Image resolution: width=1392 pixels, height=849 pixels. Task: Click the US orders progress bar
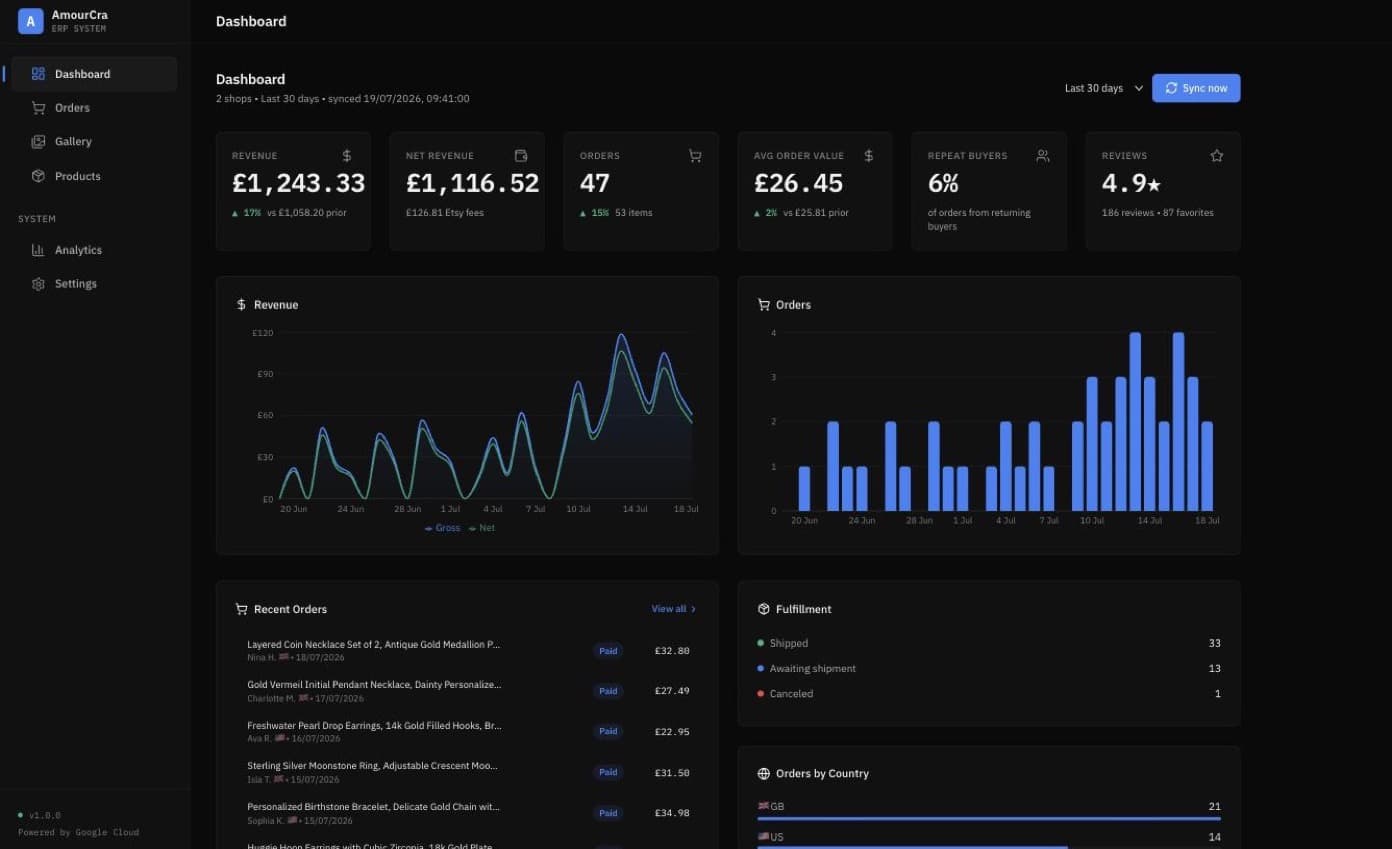tap(912, 847)
